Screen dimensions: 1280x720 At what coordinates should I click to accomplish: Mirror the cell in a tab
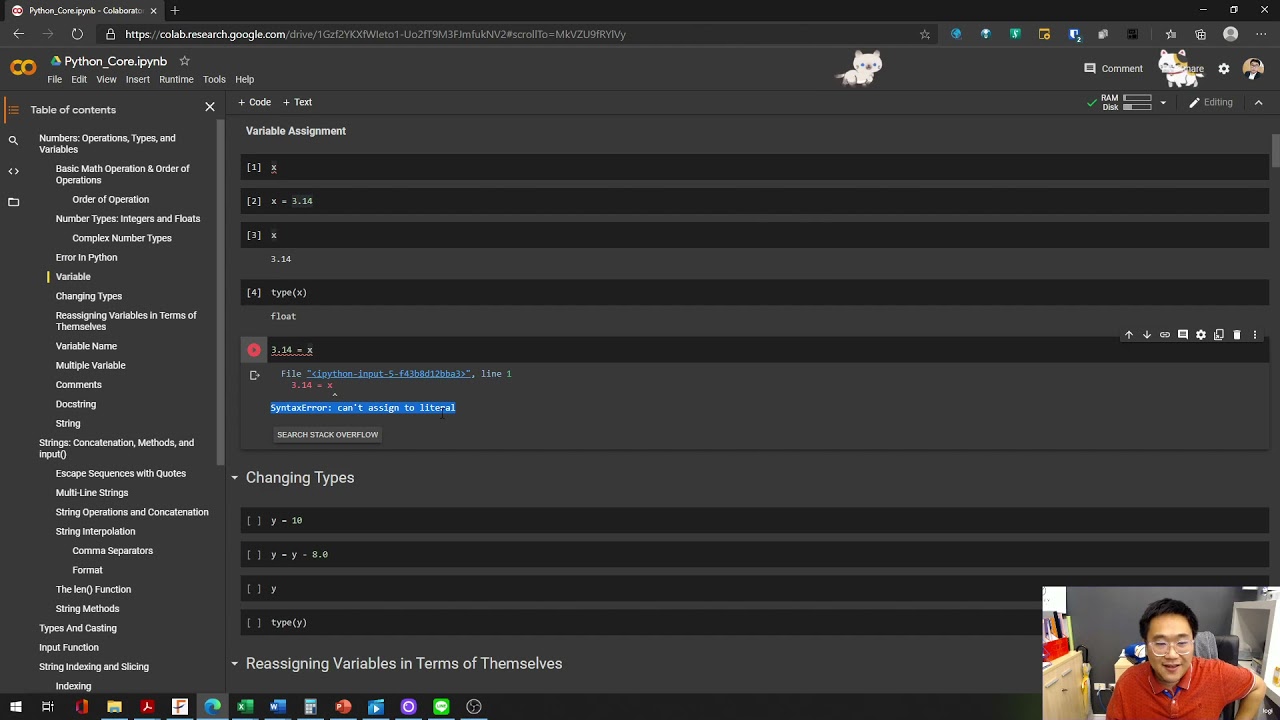tap(1219, 335)
